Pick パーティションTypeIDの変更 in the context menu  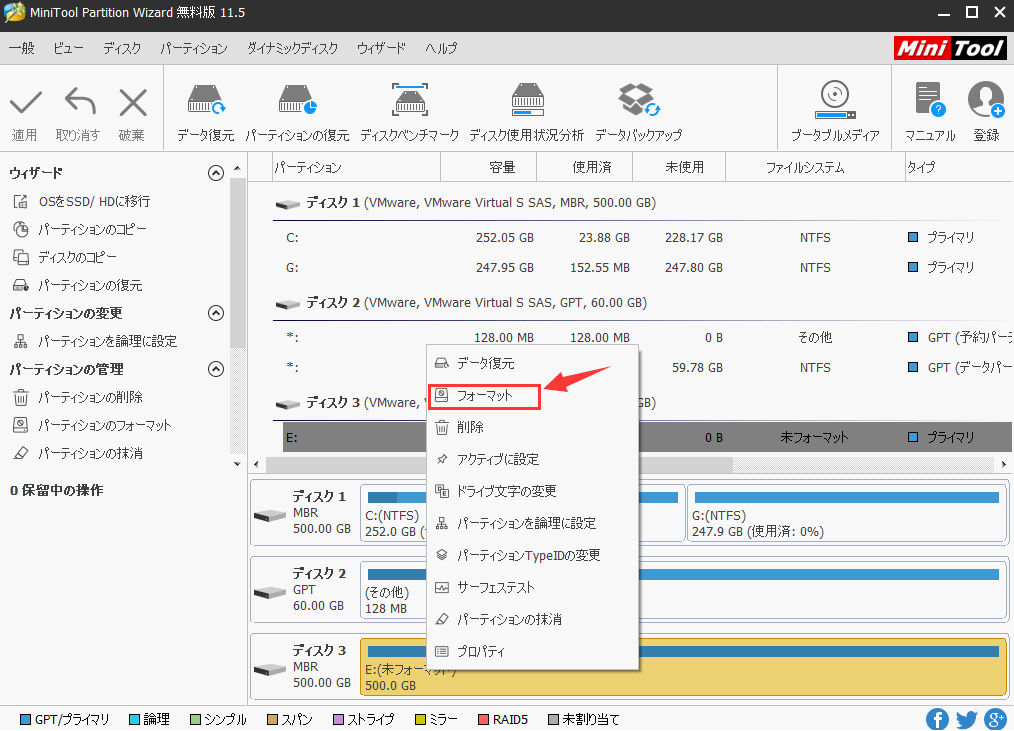click(533, 555)
